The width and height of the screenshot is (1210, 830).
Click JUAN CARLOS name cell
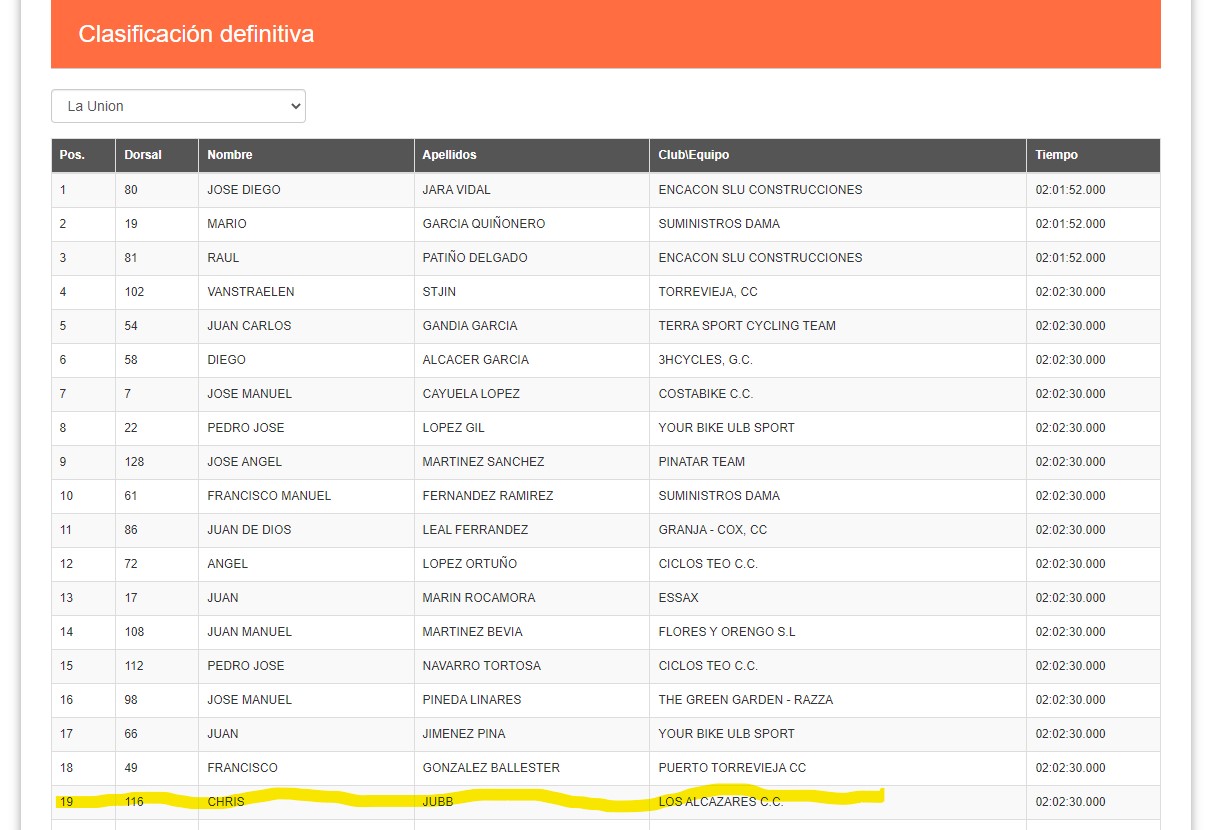click(x=249, y=326)
